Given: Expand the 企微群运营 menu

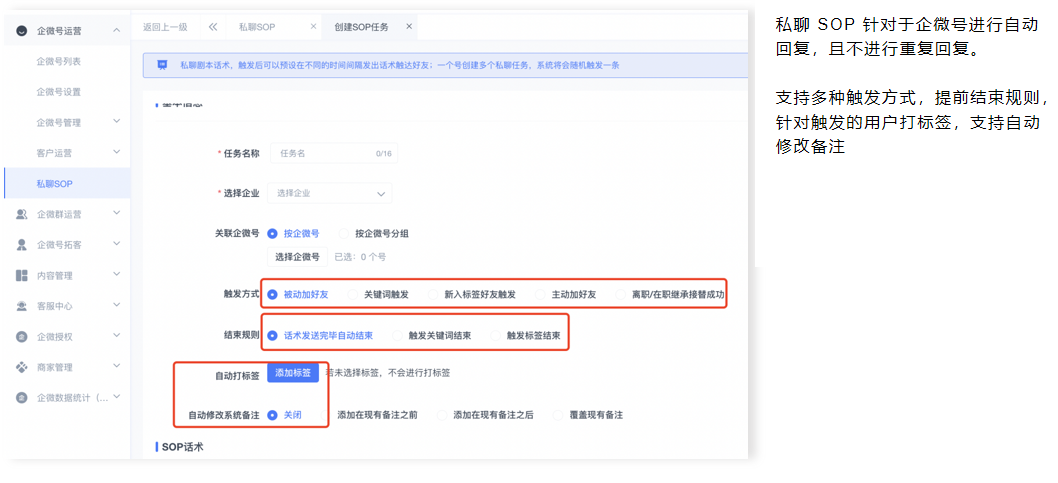Looking at the screenshot, I should [x=117, y=213].
